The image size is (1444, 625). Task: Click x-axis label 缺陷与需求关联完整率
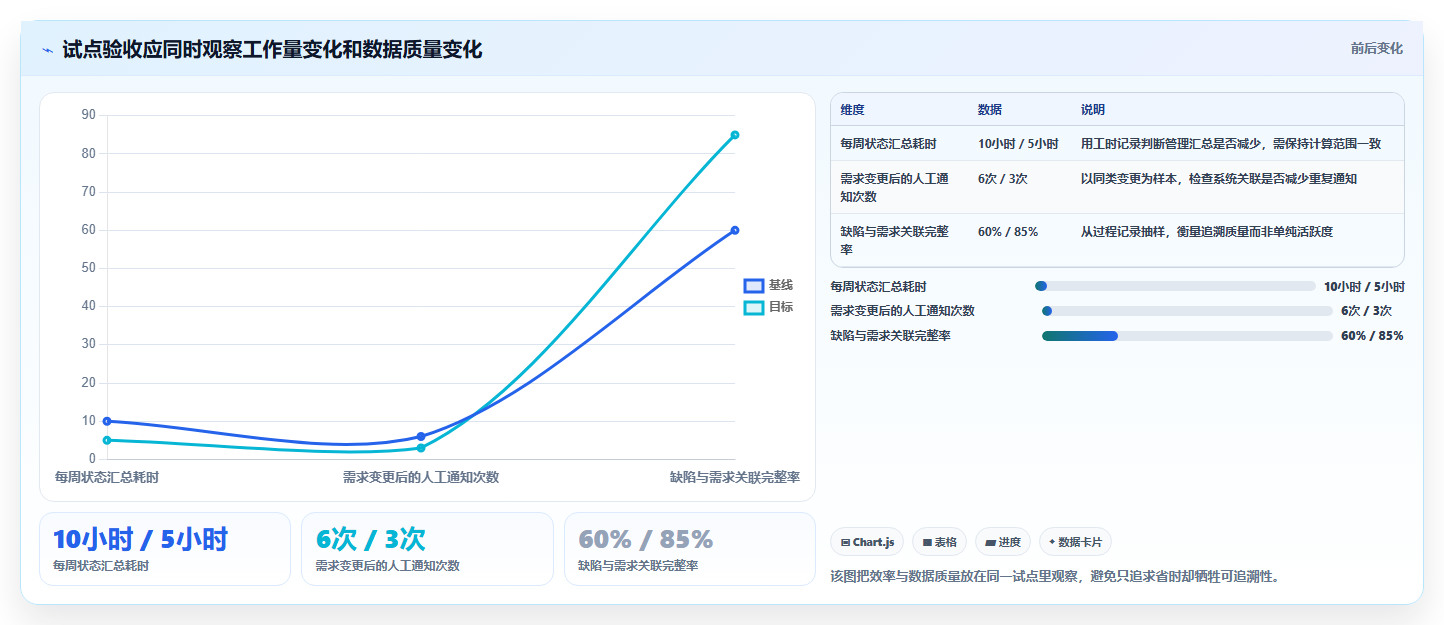(735, 477)
